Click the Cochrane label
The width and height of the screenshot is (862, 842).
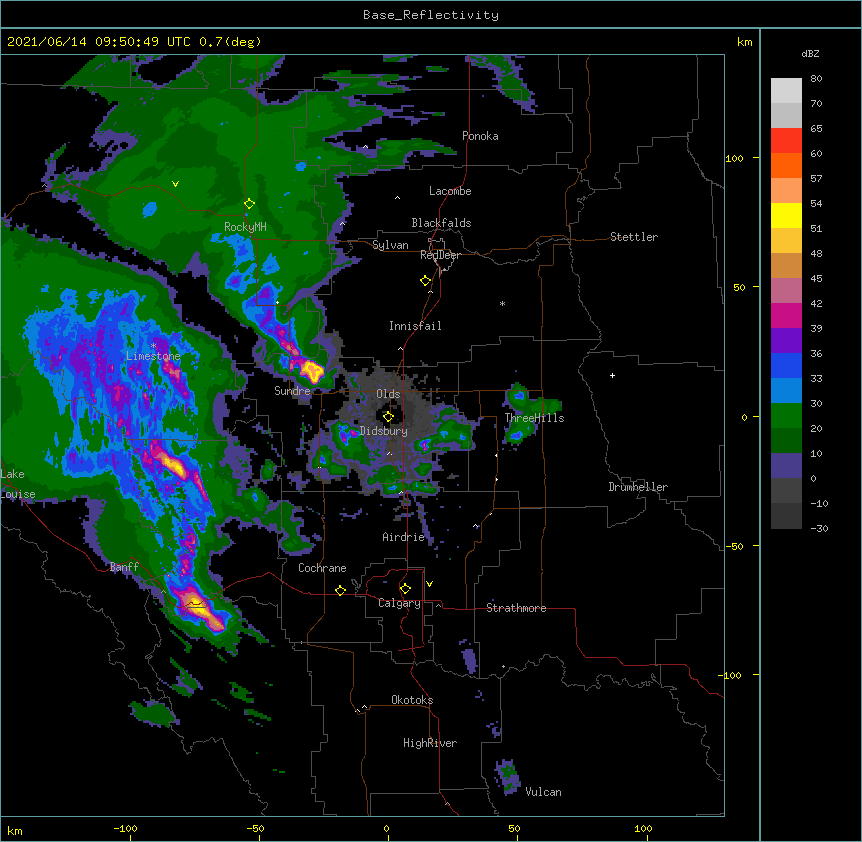(322, 568)
